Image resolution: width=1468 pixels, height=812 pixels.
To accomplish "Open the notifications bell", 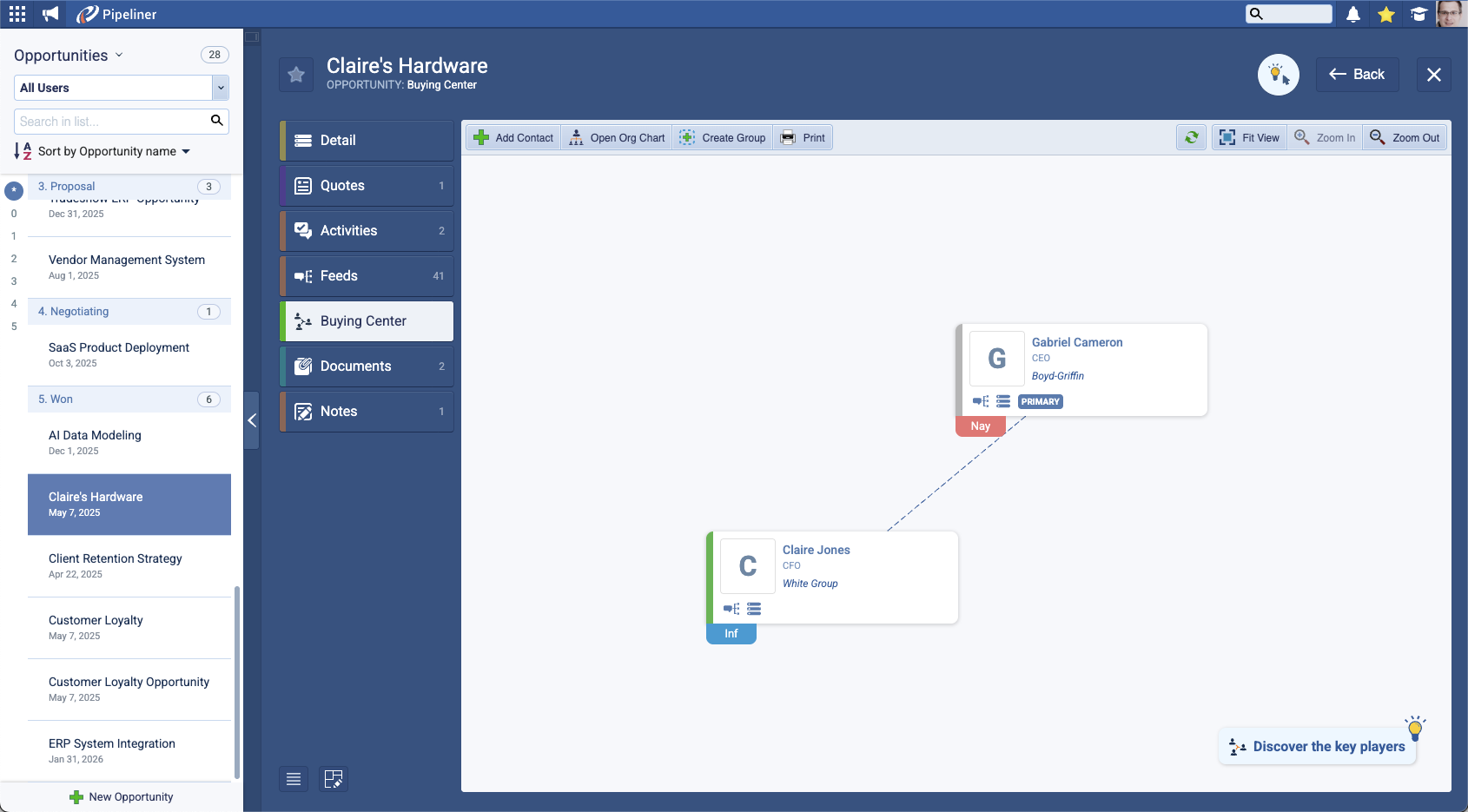I will (x=1353, y=14).
